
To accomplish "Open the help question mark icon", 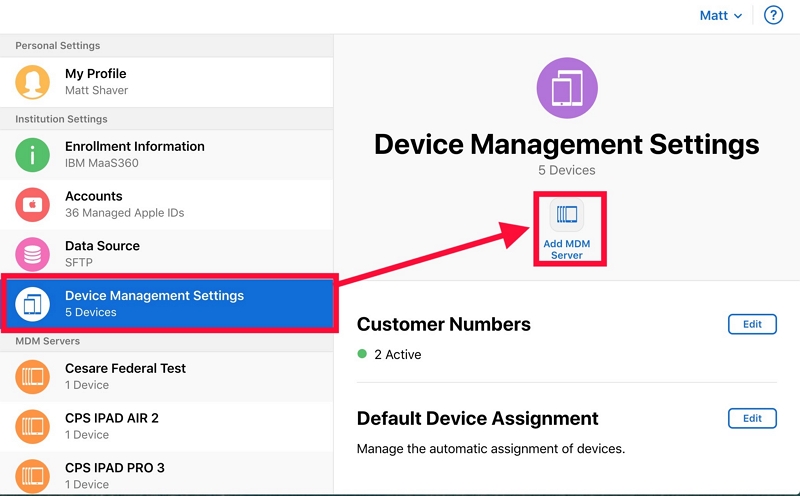I will tap(773, 15).
